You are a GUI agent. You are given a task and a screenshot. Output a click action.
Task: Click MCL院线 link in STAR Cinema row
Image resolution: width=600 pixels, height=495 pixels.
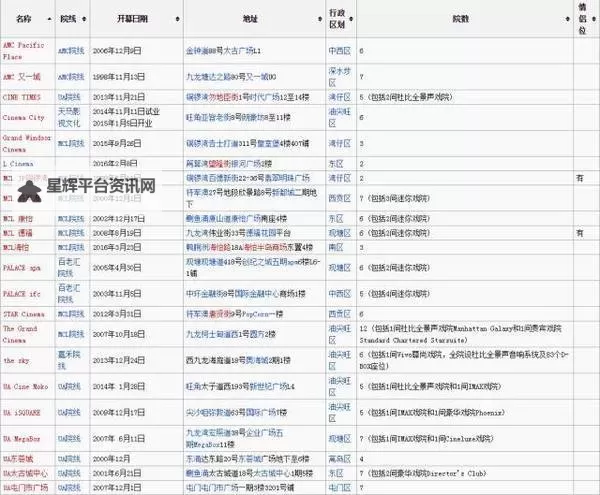pos(71,314)
